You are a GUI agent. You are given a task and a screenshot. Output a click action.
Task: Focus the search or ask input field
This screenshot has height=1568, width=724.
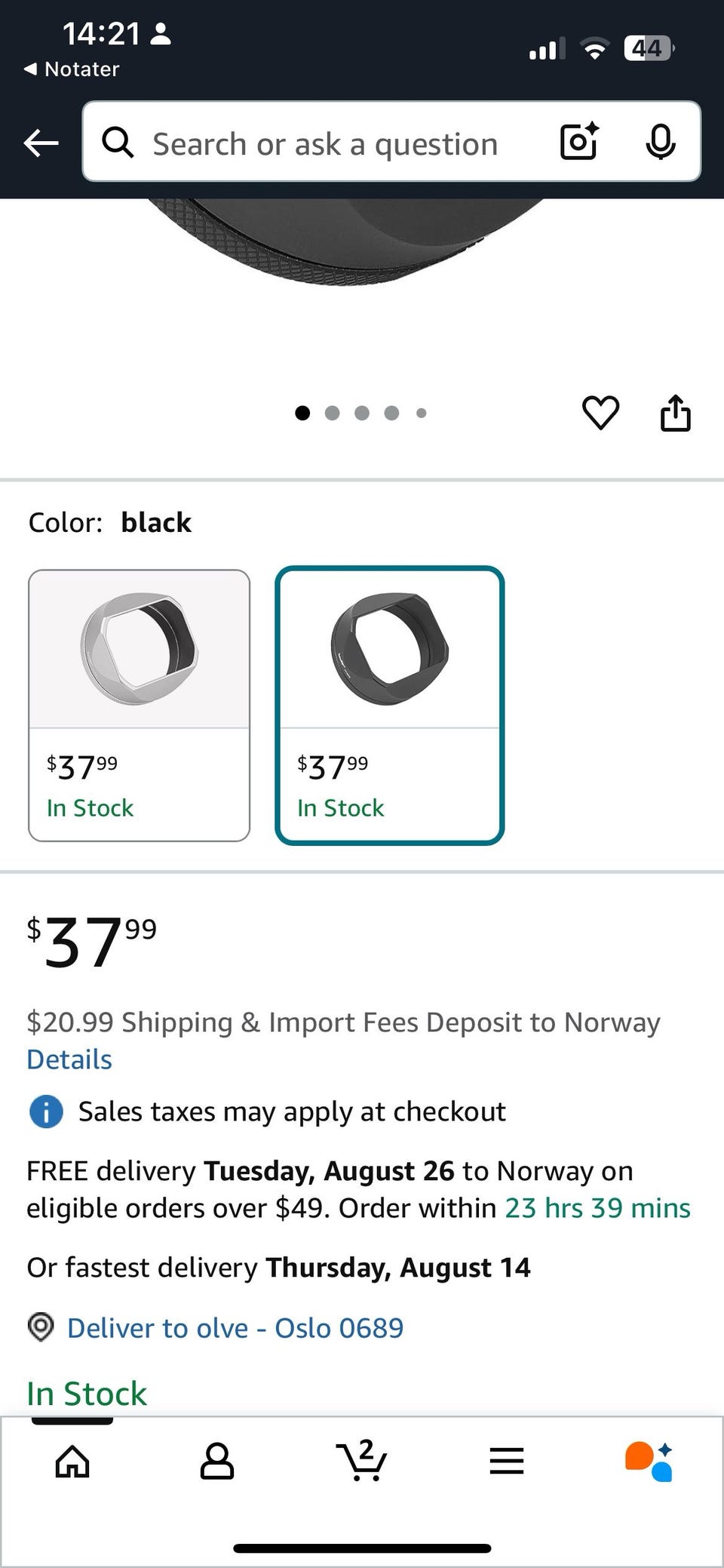coord(324,143)
